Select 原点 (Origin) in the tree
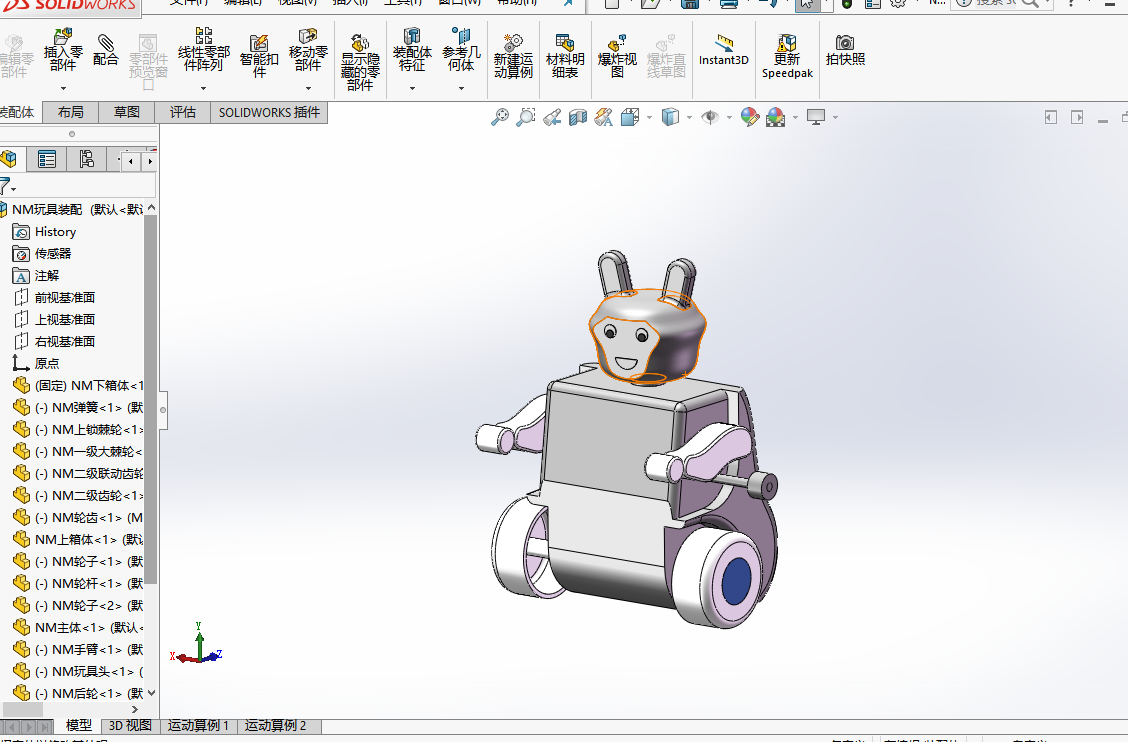 pyautogui.click(x=36, y=363)
